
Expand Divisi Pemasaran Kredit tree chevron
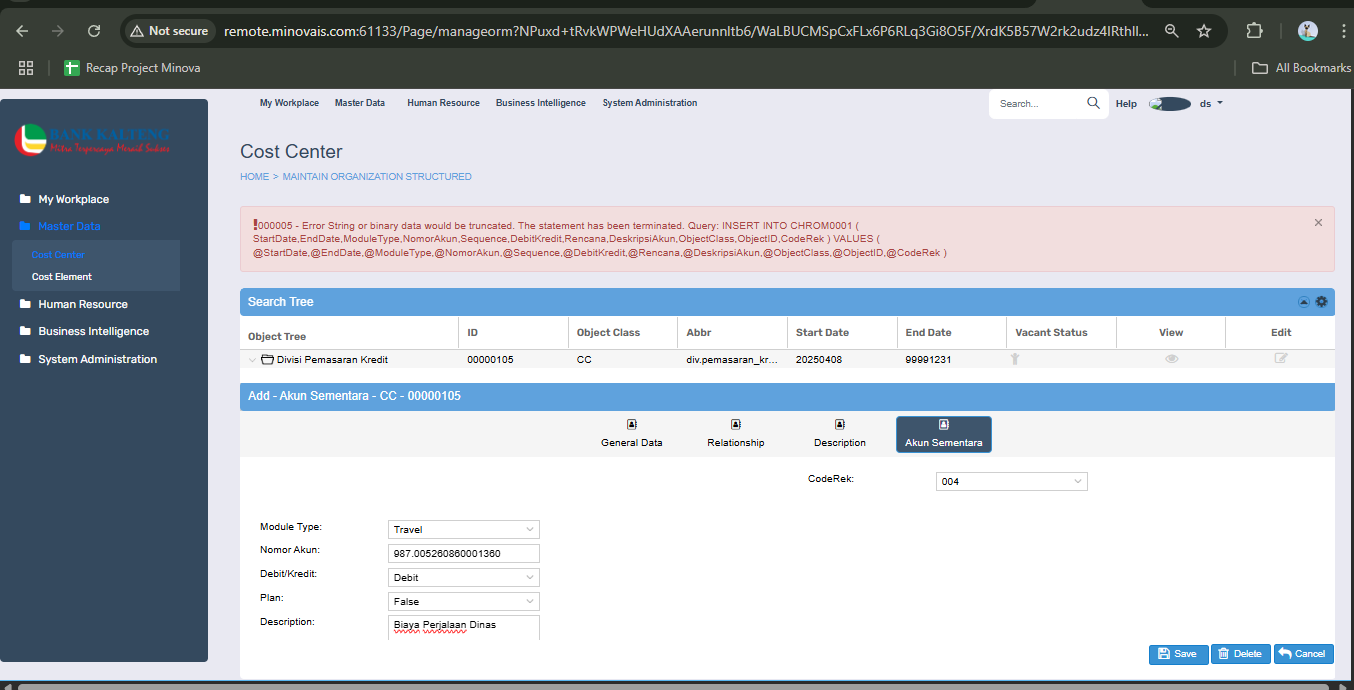pyautogui.click(x=252, y=359)
